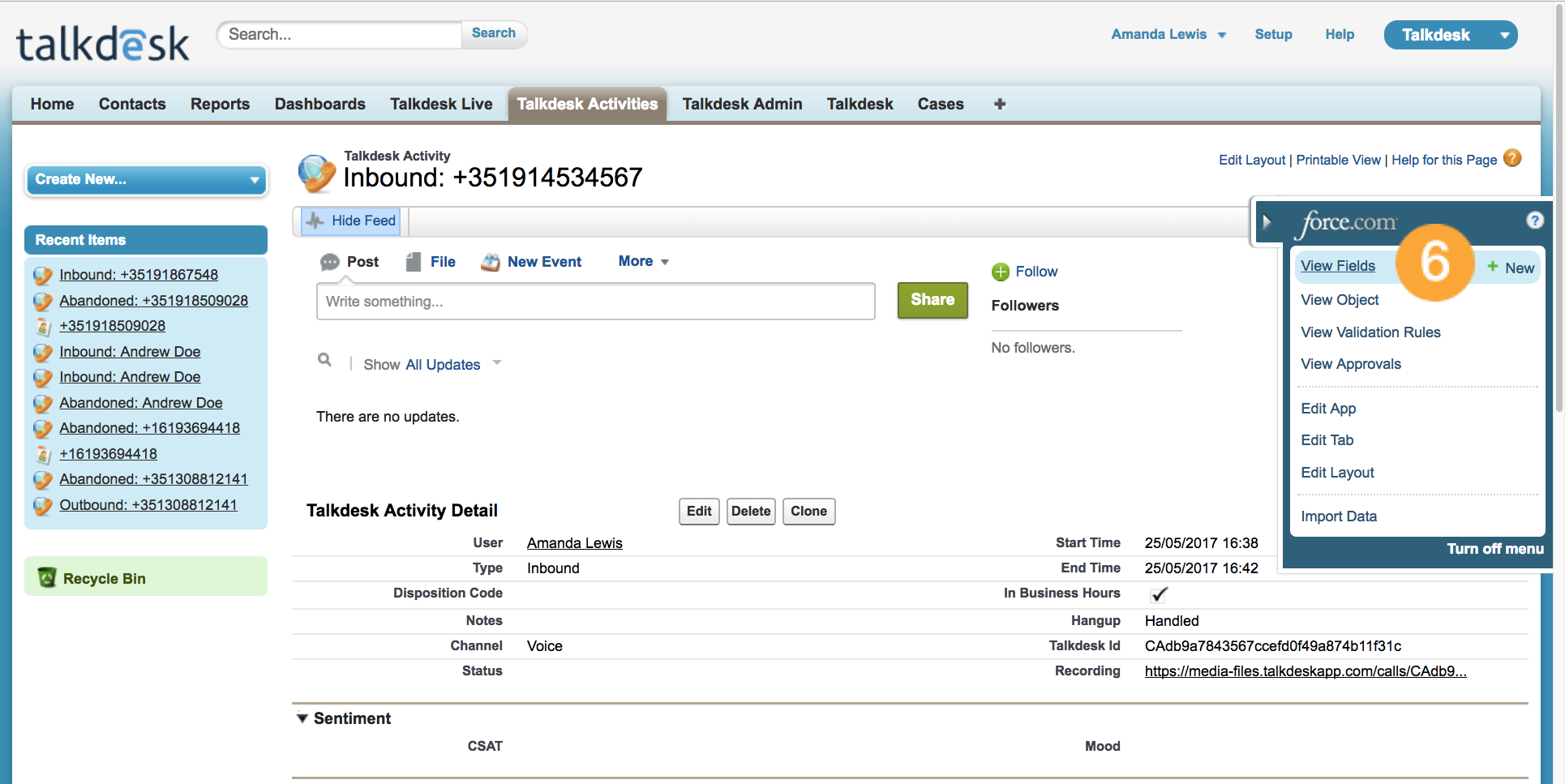The width and height of the screenshot is (1565, 784).
Task: Open the Help link in header
Action: coord(1340,34)
